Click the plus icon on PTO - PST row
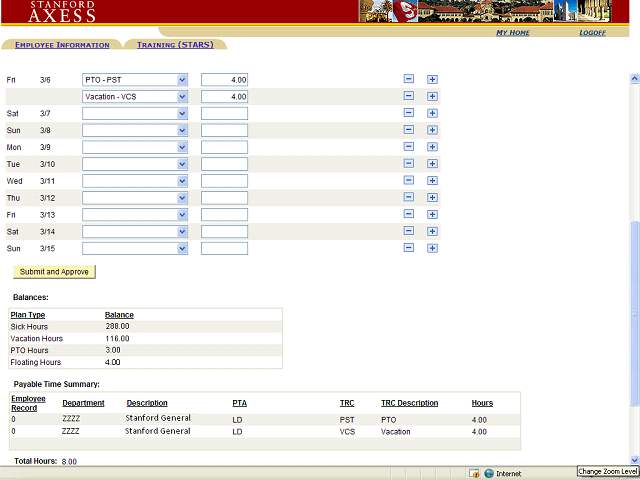Screen dimensions: 640x480 (x=432, y=79)
